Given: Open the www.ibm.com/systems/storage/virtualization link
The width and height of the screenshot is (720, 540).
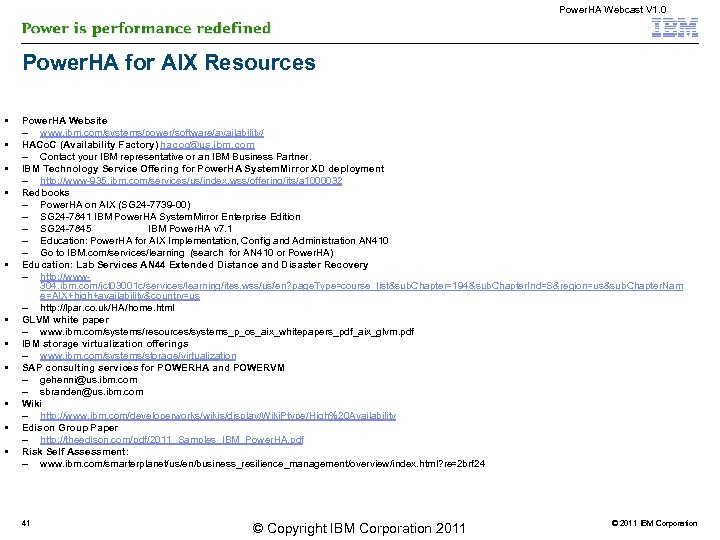Looking at the screenshot, I should tap(138, 356).
